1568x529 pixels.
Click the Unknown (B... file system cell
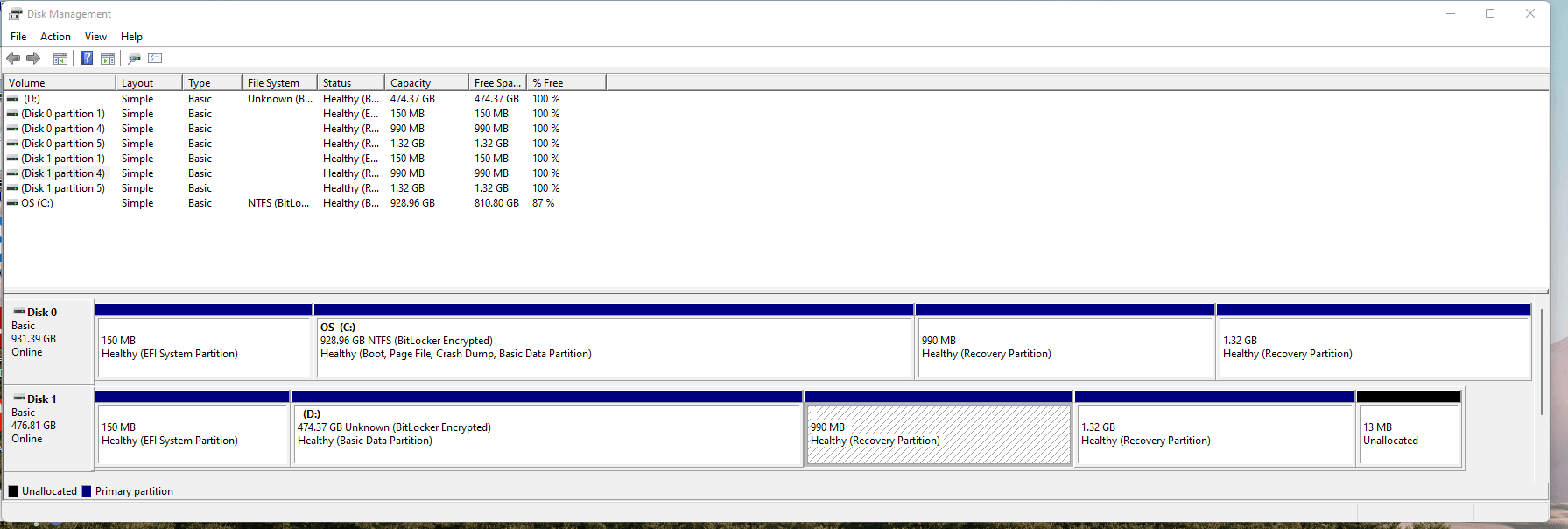tap(280, 99)
